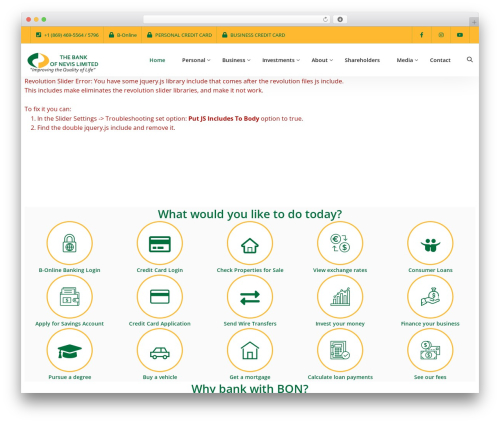
Task: Click the View exchange rates currency icon
Action: 340,243
